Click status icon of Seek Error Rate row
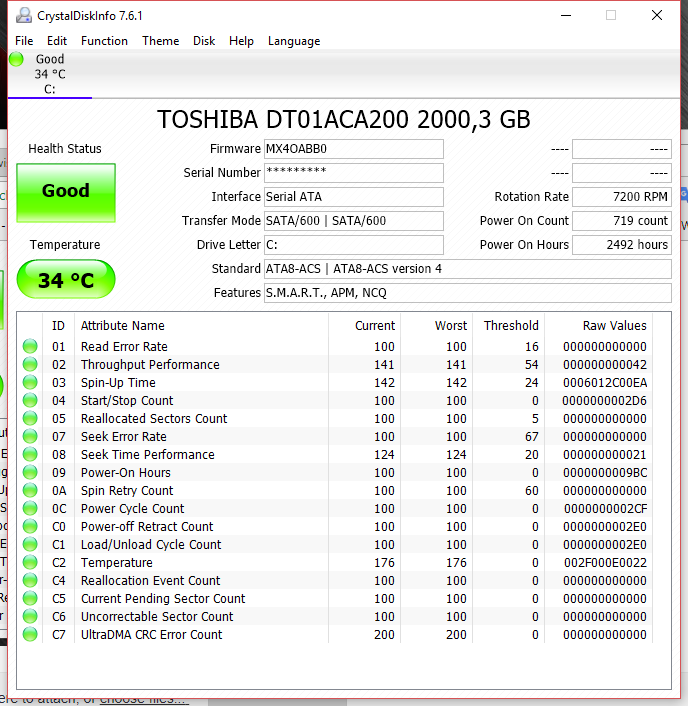Image resolution: width=688 pixels, height=706 pixels. [x=30, y=436]
